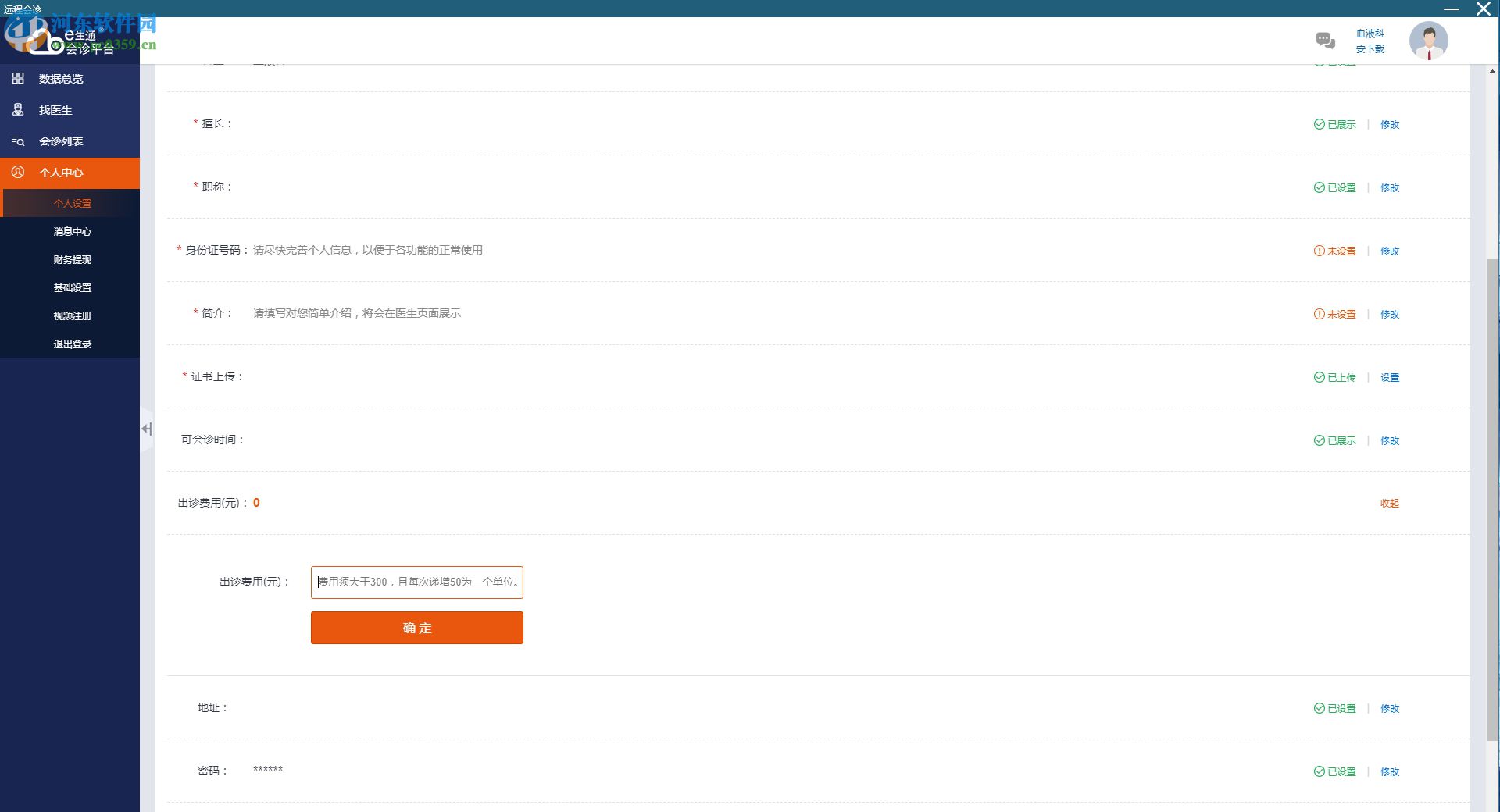The width and height of the screenshot is (1500, 812).
Task: Click the e生通 会诊平台 logo
Action: coord(70,41)
